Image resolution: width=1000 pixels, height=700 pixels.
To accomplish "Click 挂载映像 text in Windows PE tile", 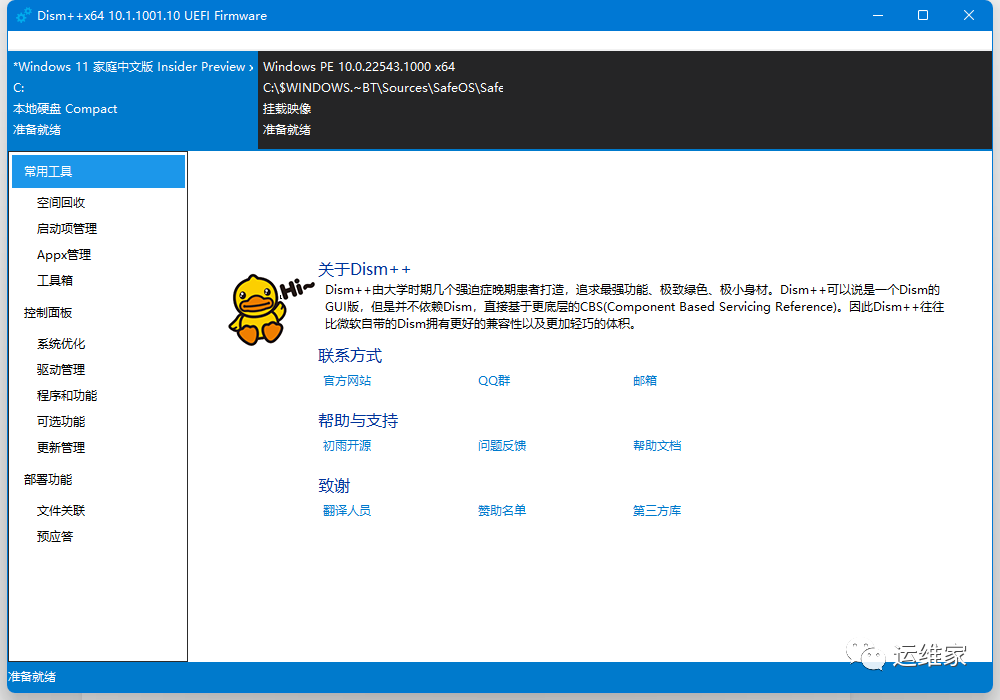I will pos(287,109).
